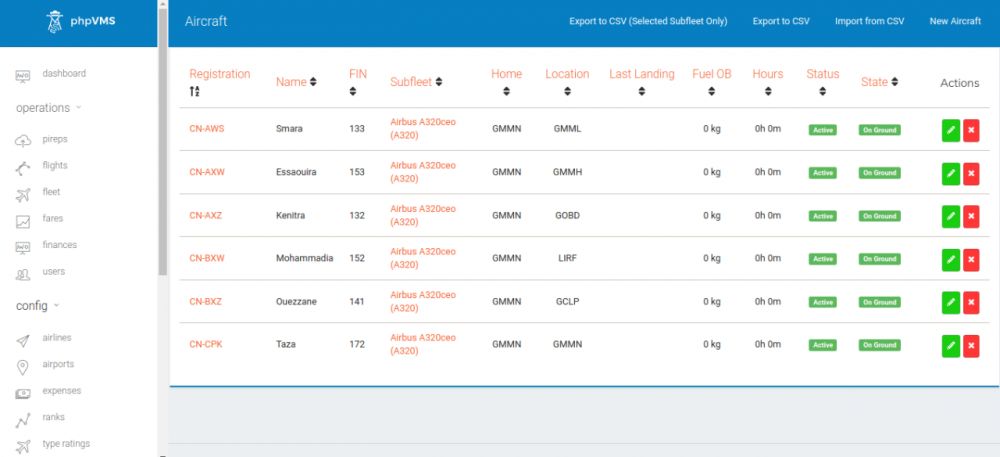Click the airports pin icon in sidebar
Viewport: 1000px width, 457px height.
click(24, 366)
